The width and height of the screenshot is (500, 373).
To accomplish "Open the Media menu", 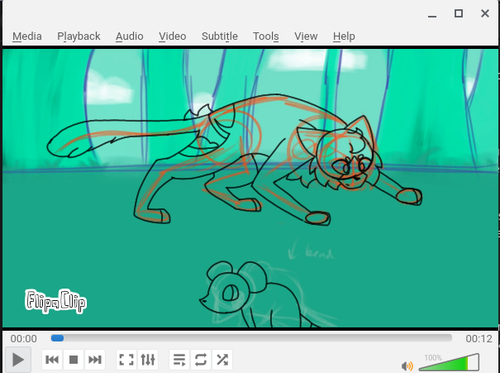I will (x=27, y=36).
